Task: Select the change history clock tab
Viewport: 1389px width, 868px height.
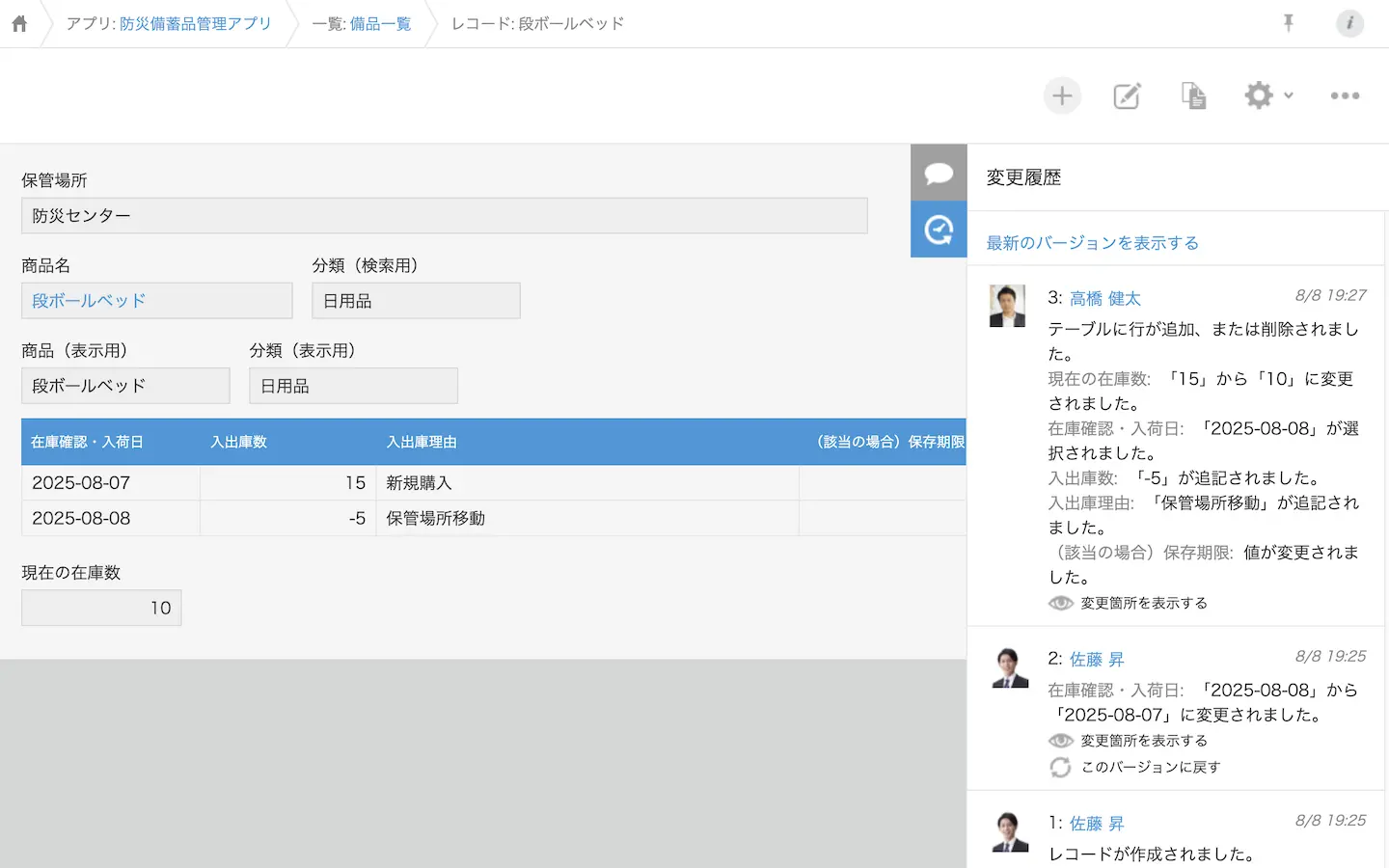Action: [939, 230]
